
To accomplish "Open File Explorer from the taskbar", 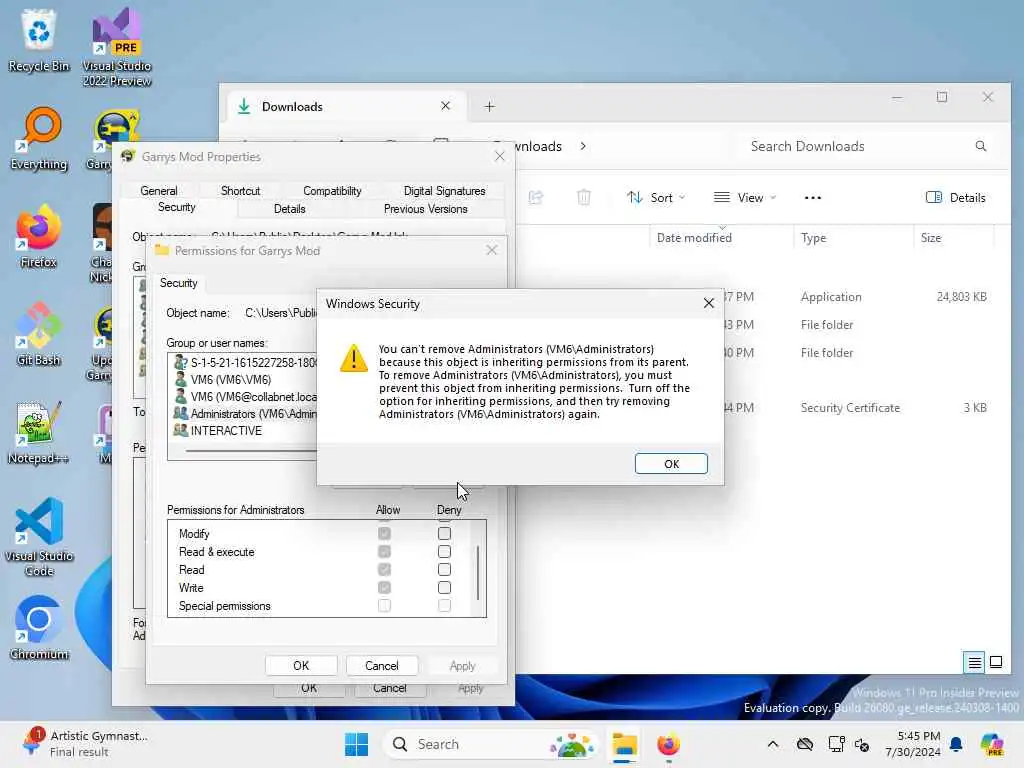I will tap(624, 744).
